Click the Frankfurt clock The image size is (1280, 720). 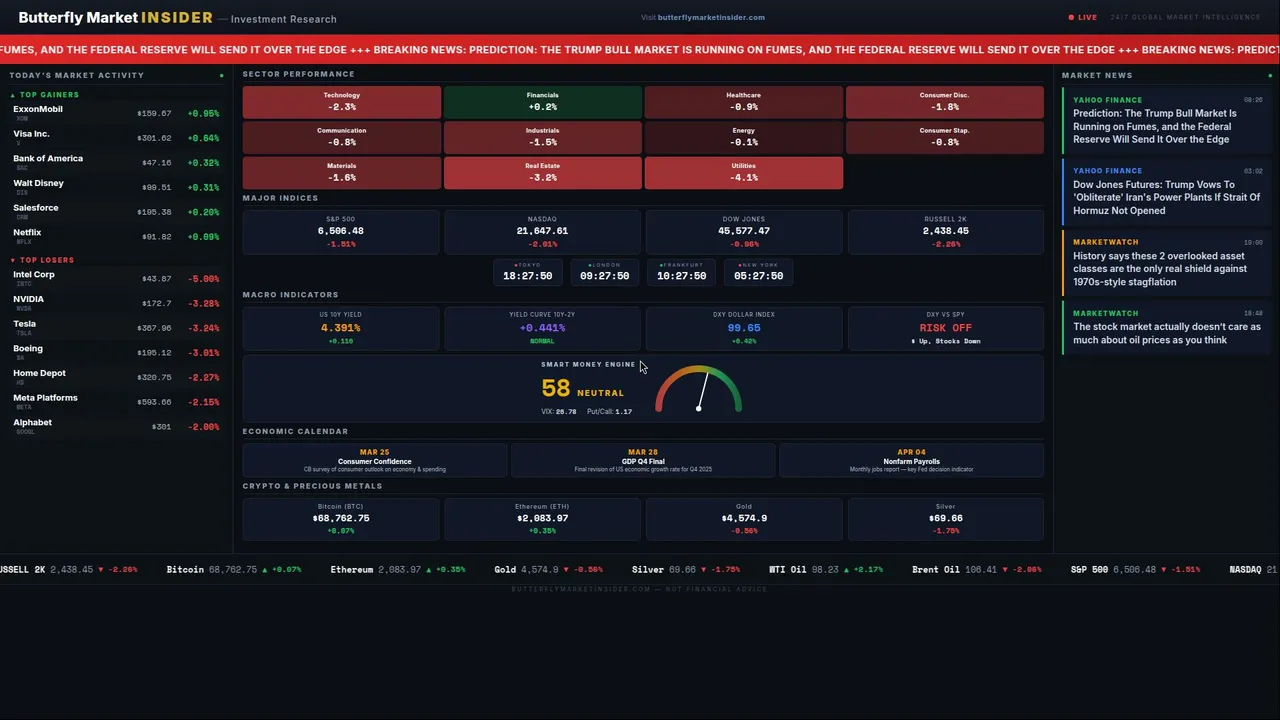click(x=681, y=273)
